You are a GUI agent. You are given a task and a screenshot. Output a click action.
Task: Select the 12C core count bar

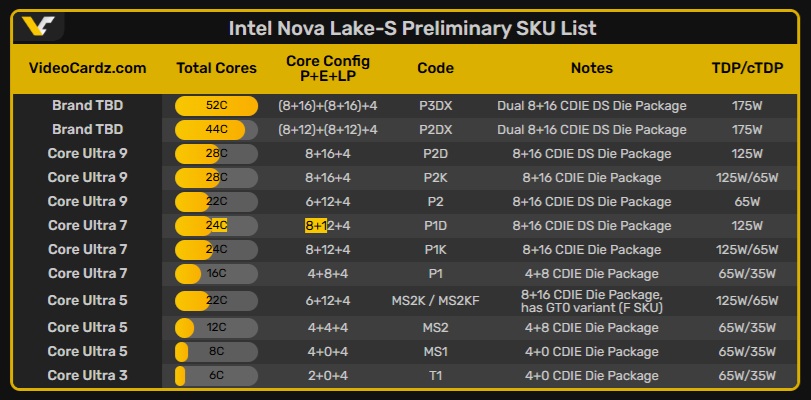click(x=216, y=328)
